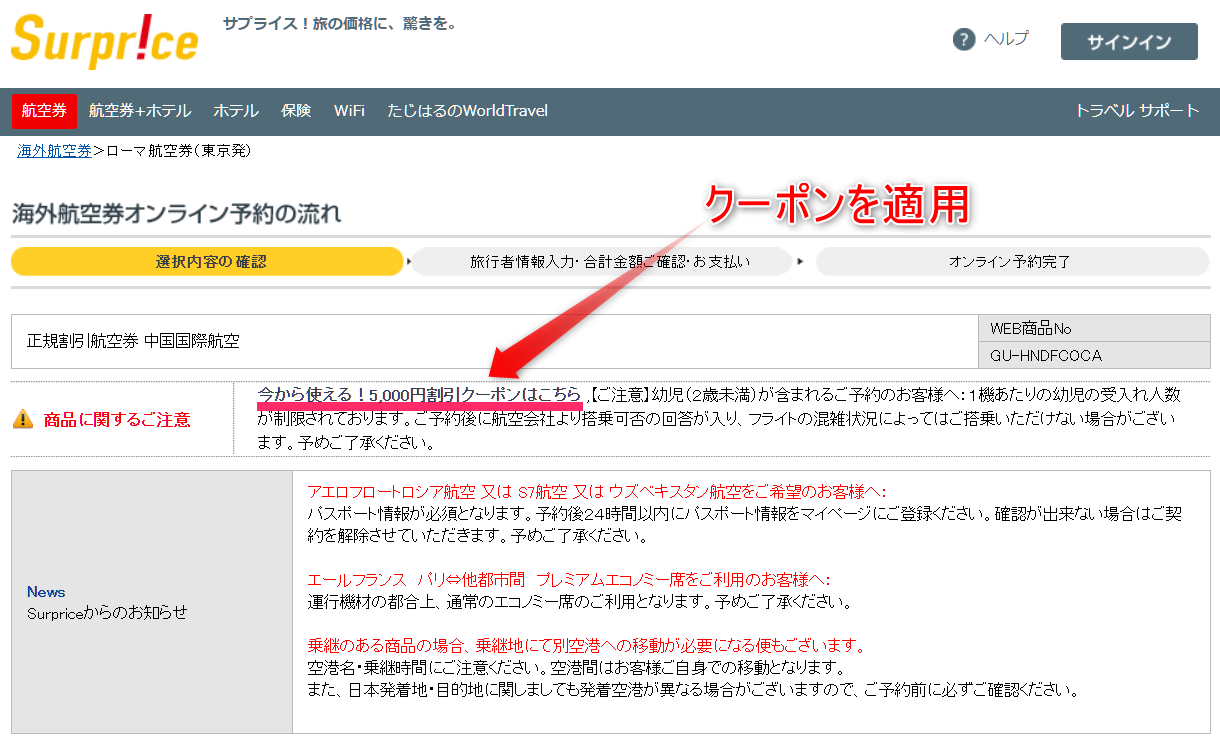Screen dimensions: 1220x740
Task: Open the 保険 menu item
Action: (x=296, y=111)
